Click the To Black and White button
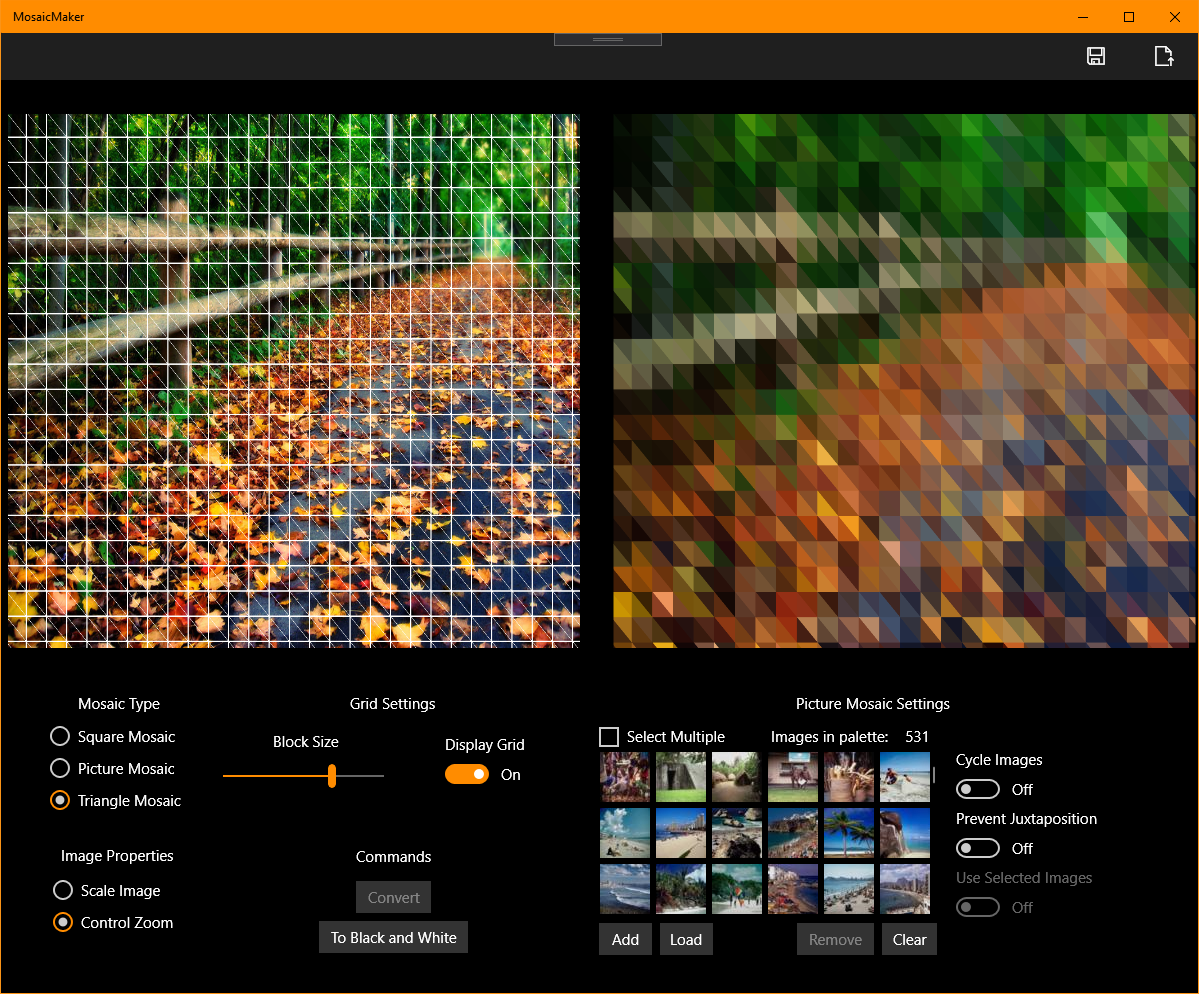1199x994 pixels. click(393, 937)
